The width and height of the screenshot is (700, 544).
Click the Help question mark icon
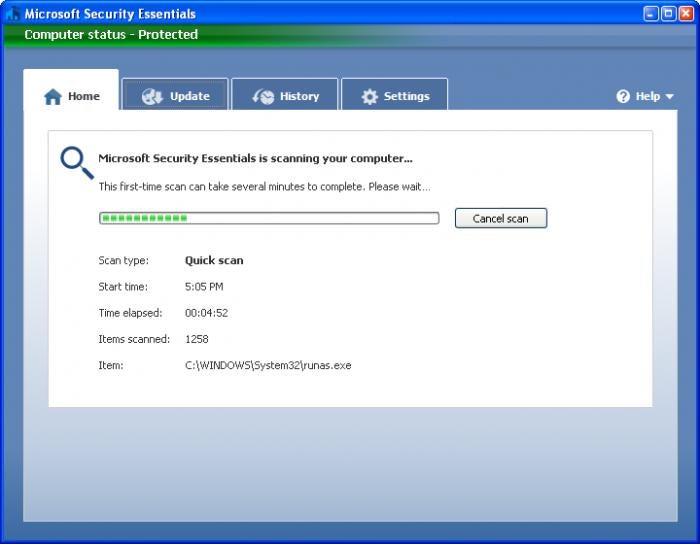(x=623, y=96)
